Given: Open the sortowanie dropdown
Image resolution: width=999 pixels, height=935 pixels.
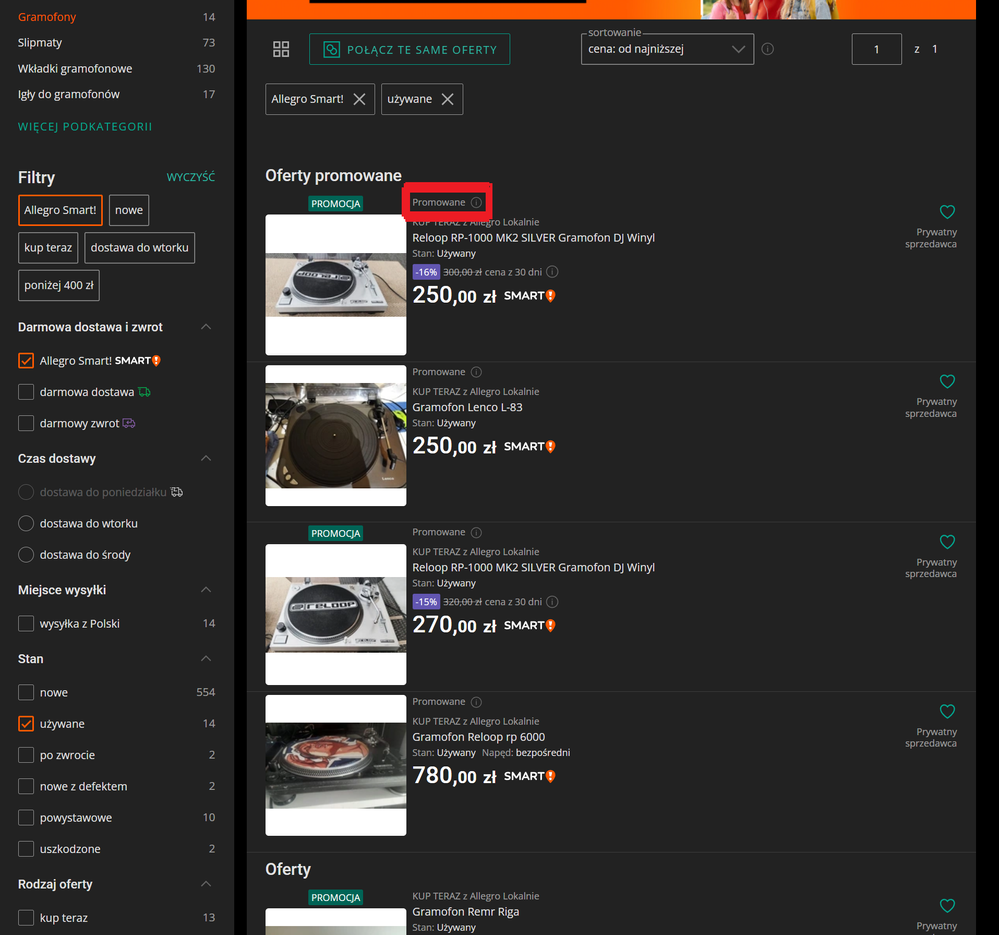Looking at the screenshot, I should pyautogui.click(x=667, y=50).
